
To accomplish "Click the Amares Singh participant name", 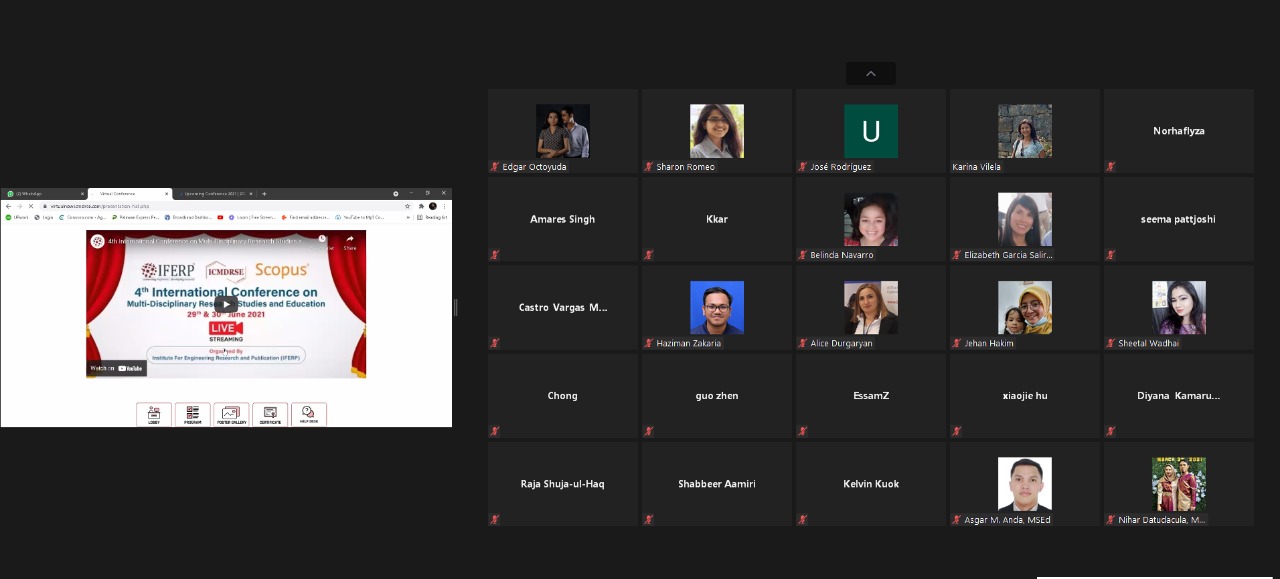I will [563, 219].
